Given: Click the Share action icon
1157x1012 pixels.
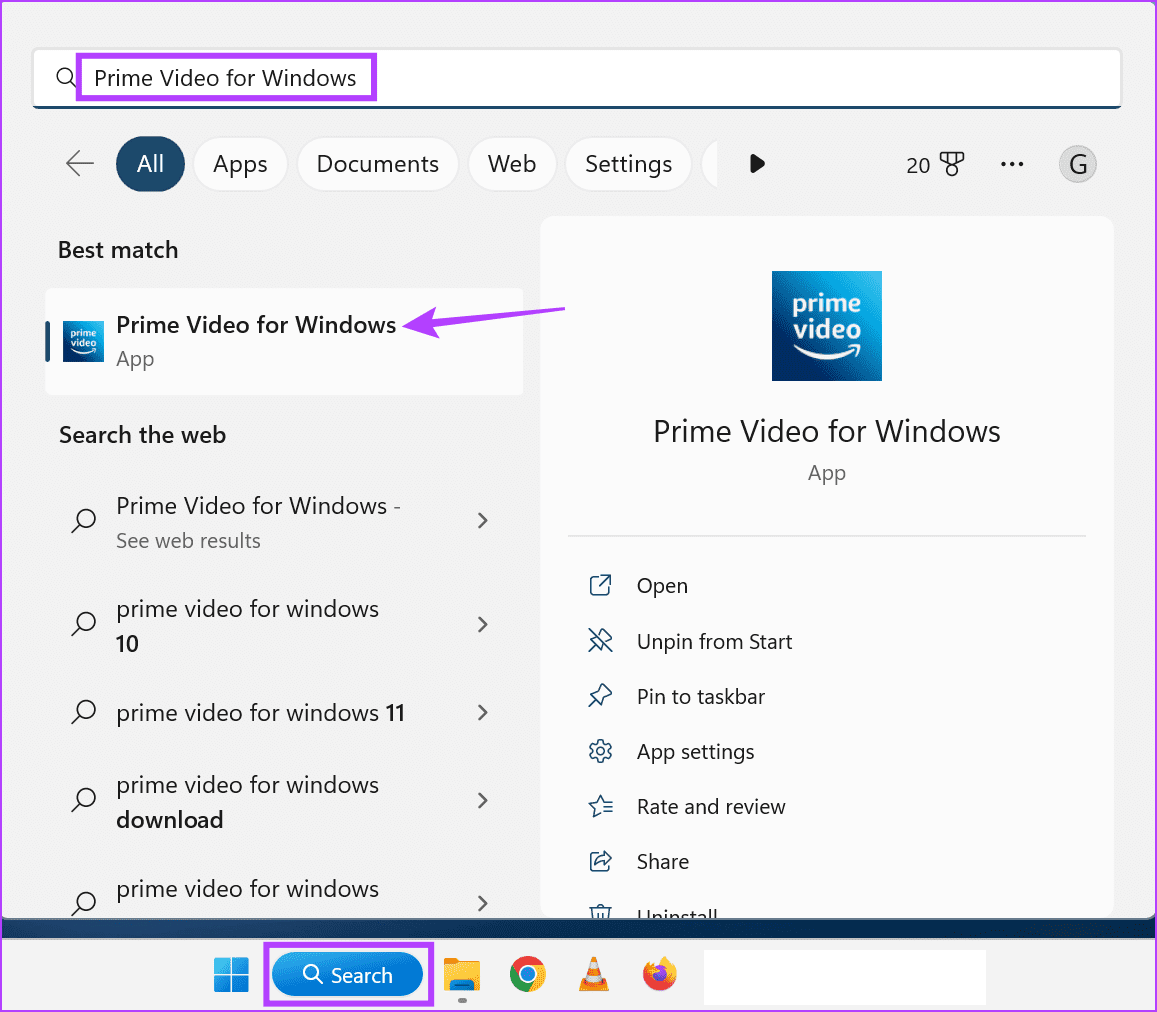Looking at the screenshot, I should (x=601, y=861).
